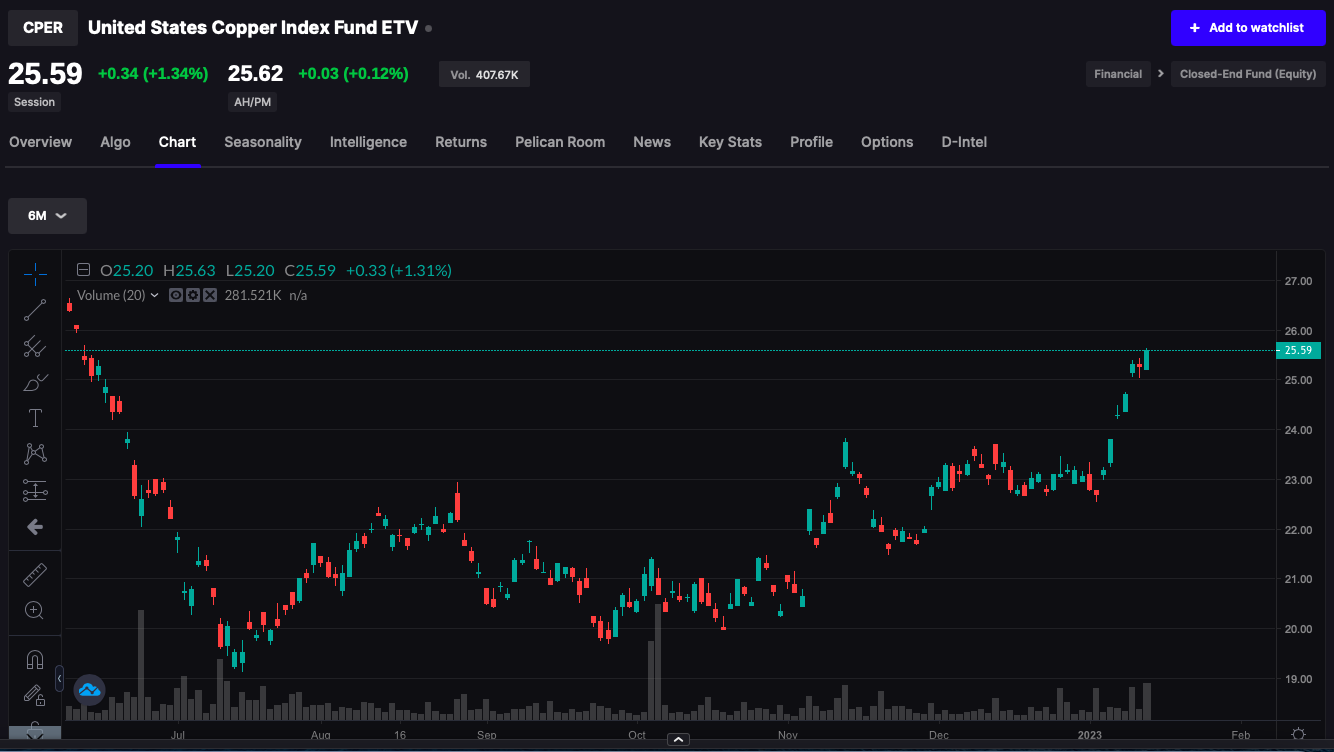This screenshot has width=1334, height=752.
Task: Click the 2023 time axis label
Action: pos(1088,735)
